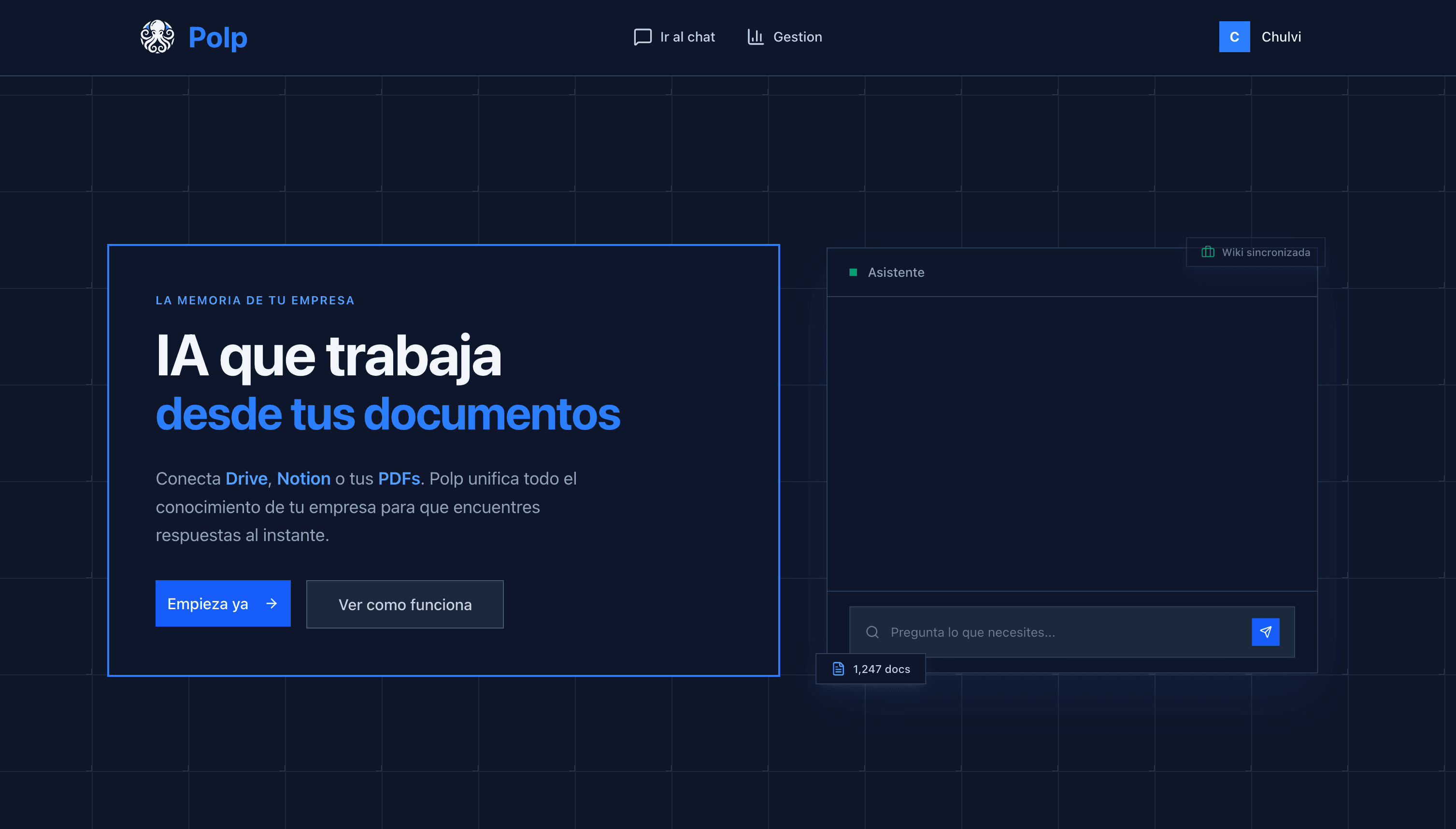Click the document icon beside 1,247 docs

(838, 669)
